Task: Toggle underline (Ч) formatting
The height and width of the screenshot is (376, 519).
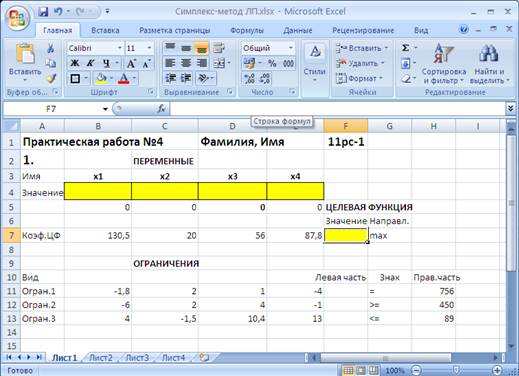Action: point(106,63)
